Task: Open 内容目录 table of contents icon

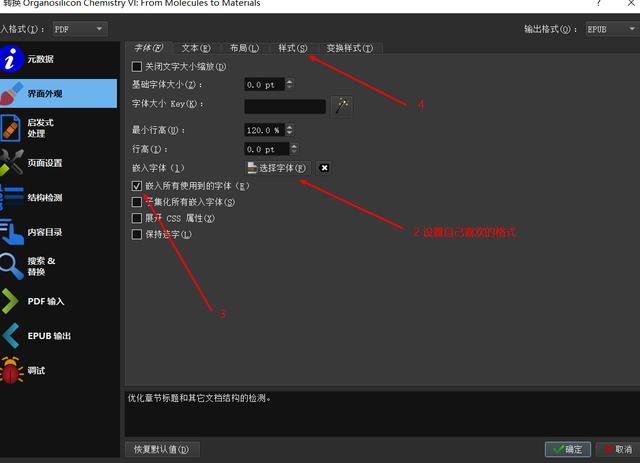Action: pyautogui.click(x=11, y=232)
